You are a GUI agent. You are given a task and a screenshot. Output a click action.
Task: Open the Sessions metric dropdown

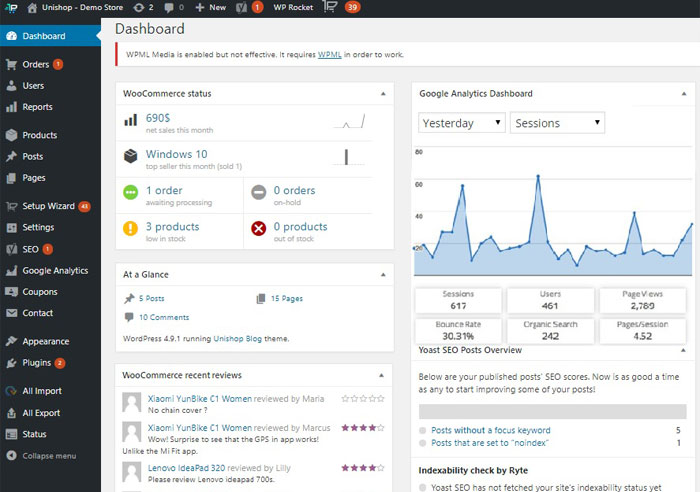coord(557,123)
